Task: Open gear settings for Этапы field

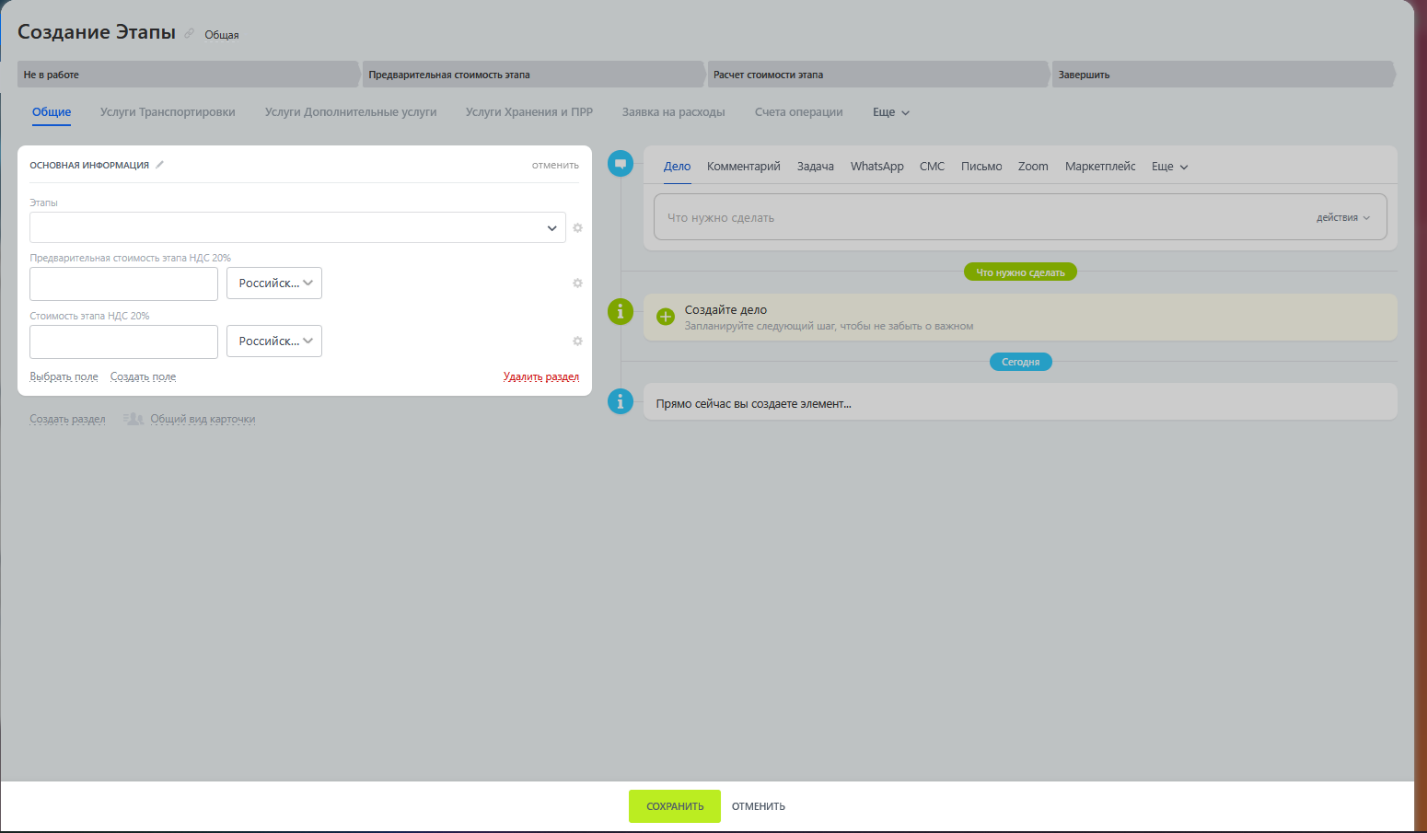Action: [x=577, y=228]
